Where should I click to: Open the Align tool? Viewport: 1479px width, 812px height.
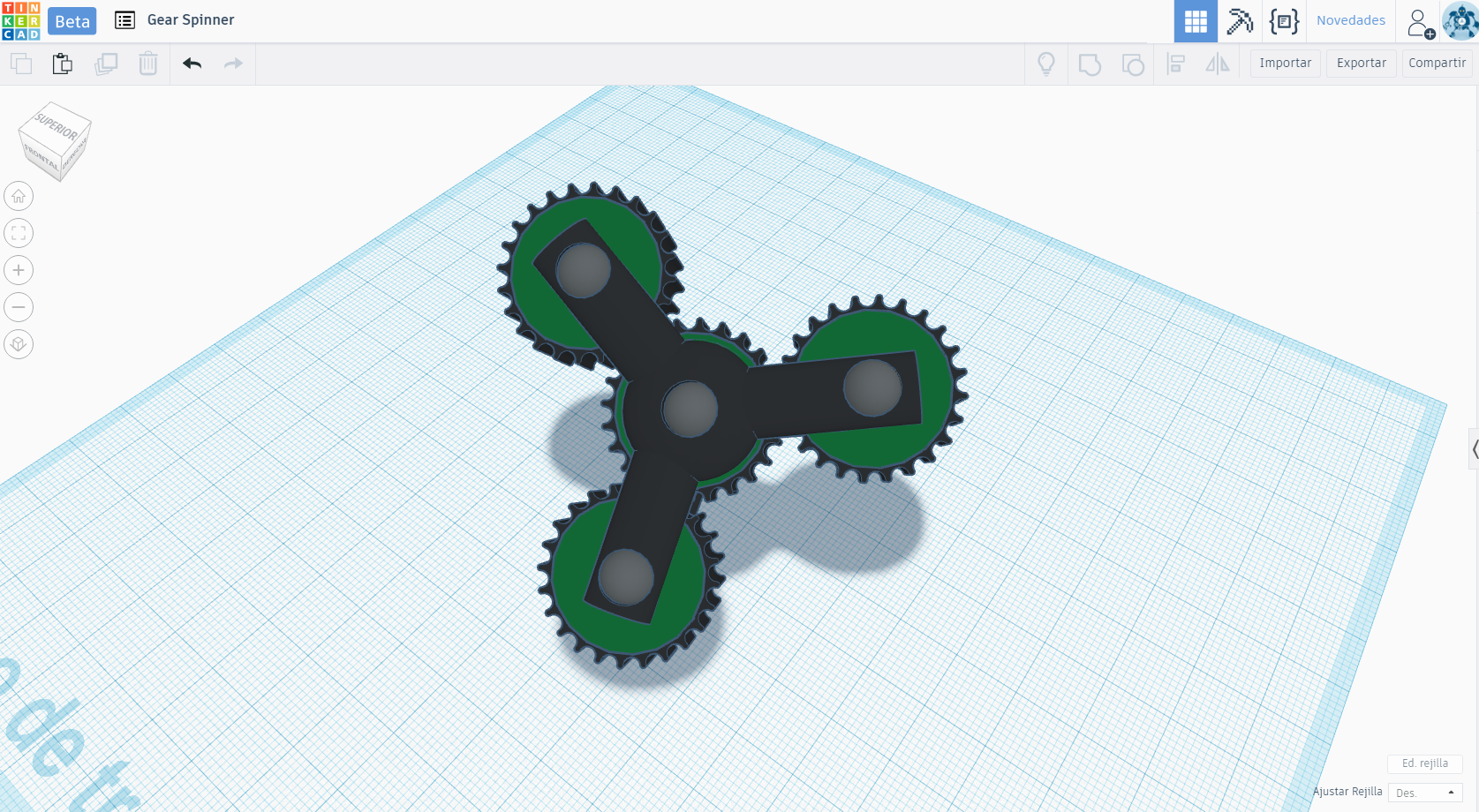click(x=1175, y=64)
